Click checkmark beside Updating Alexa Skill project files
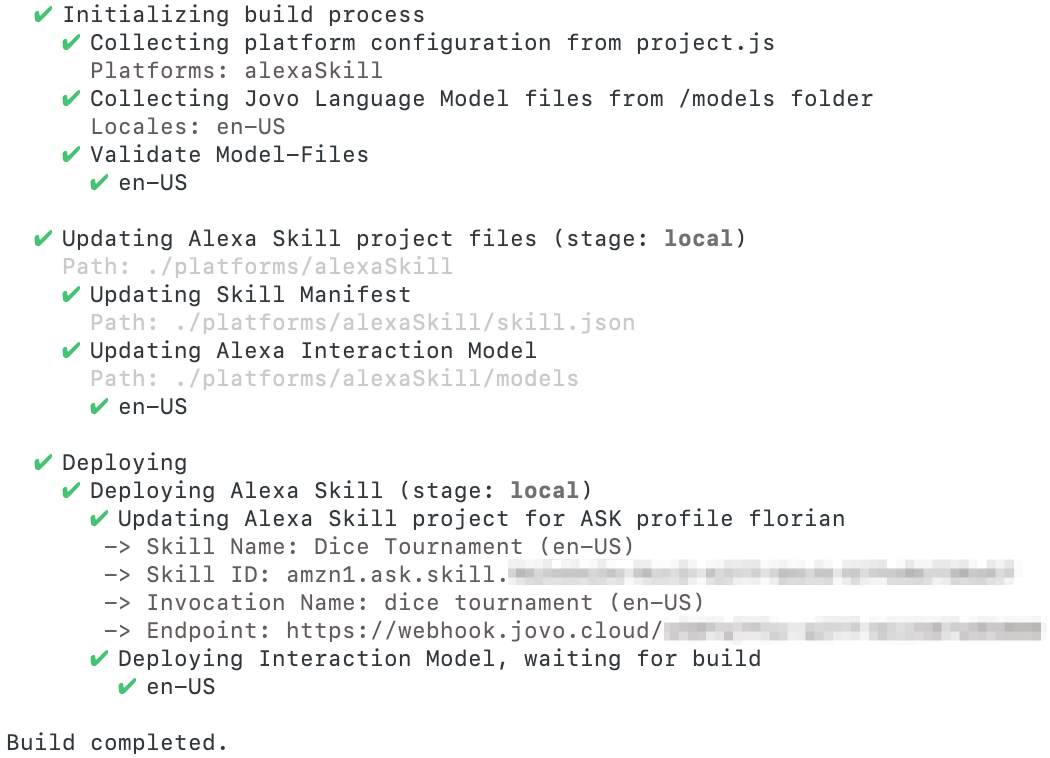The image size is (1050, 758). (43, 239)
